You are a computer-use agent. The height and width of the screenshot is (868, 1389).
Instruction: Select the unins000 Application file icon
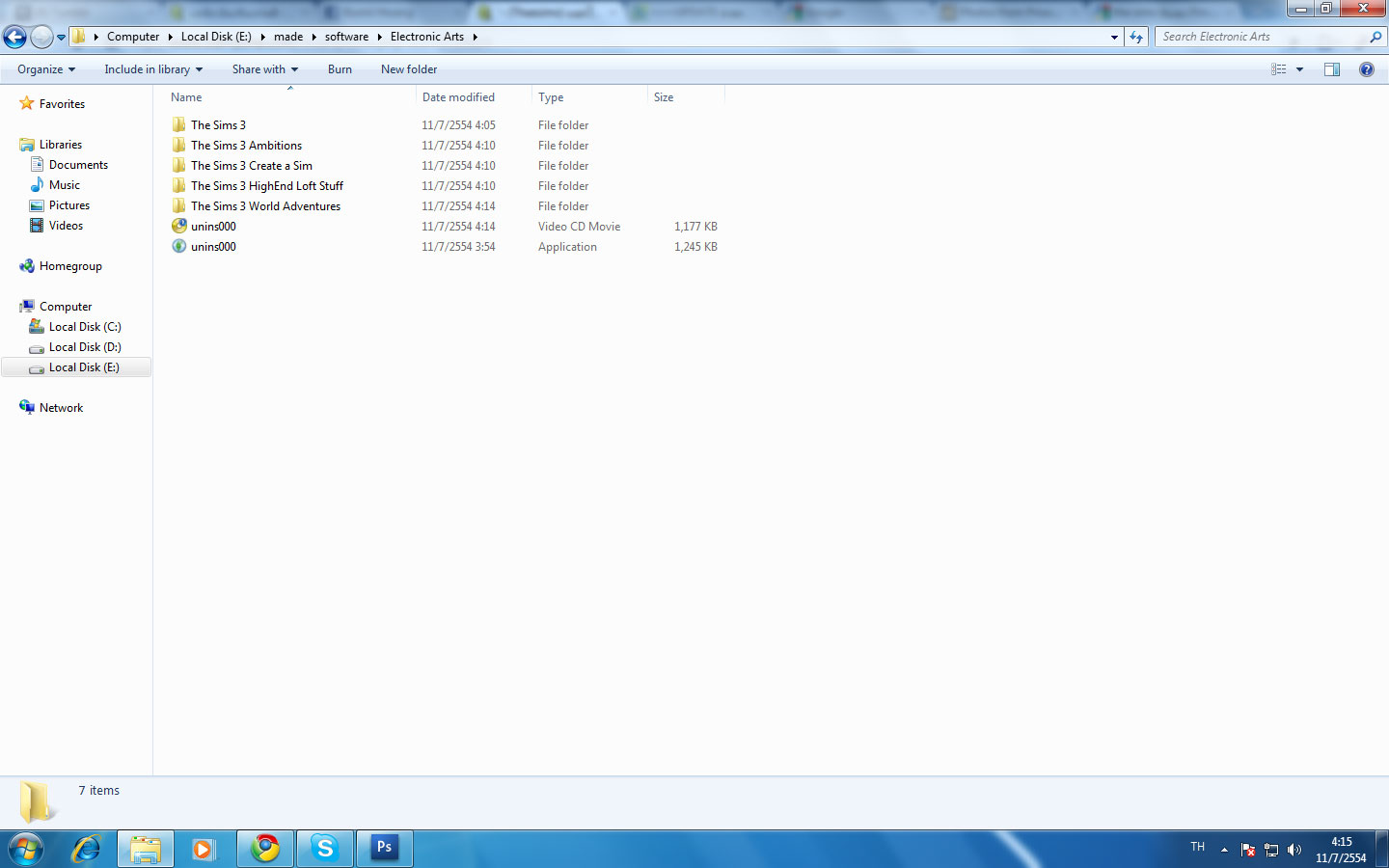tap(179, 247)
